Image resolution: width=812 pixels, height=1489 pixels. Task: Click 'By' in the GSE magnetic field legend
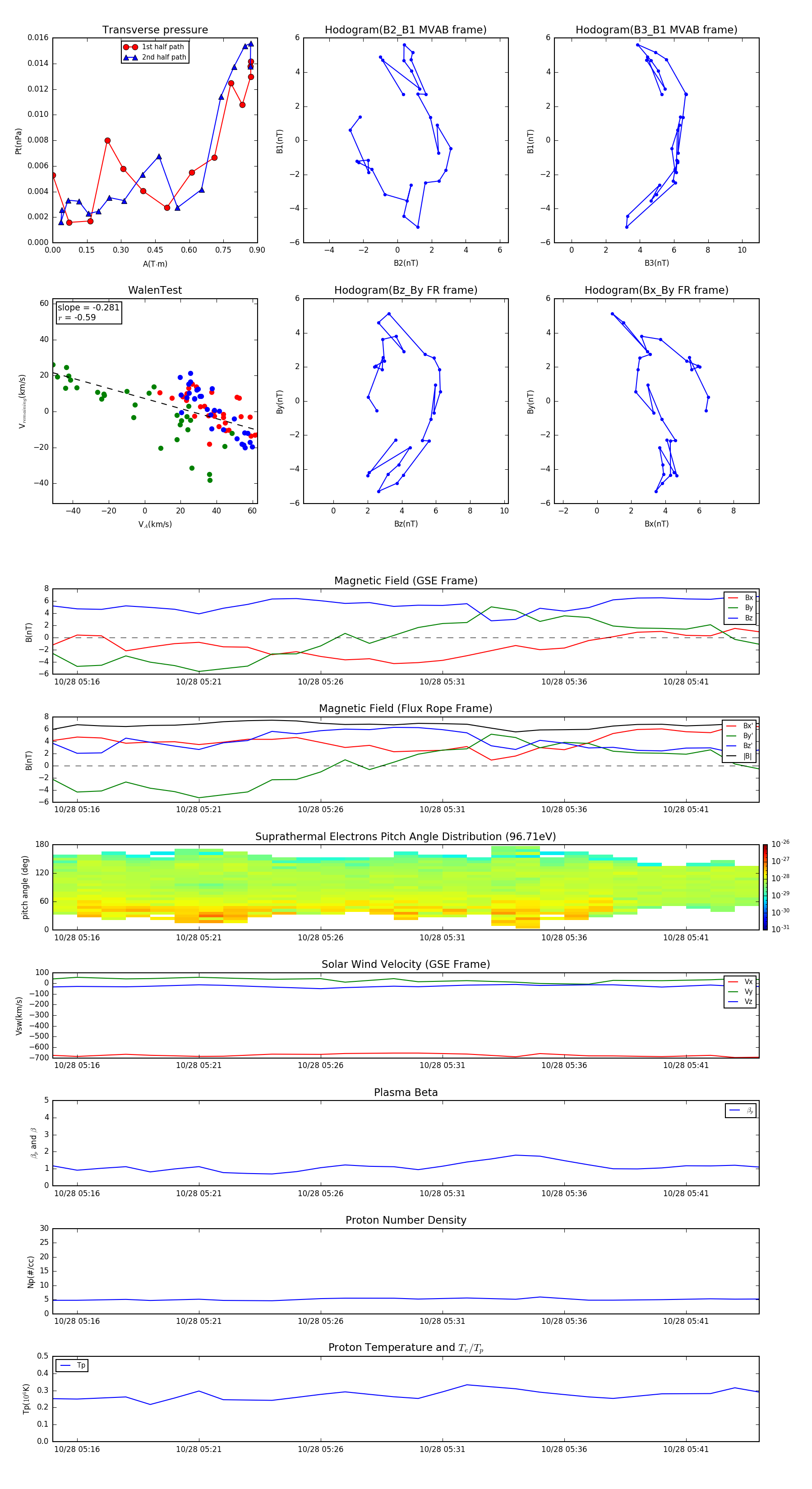click(x=741, y=607)
